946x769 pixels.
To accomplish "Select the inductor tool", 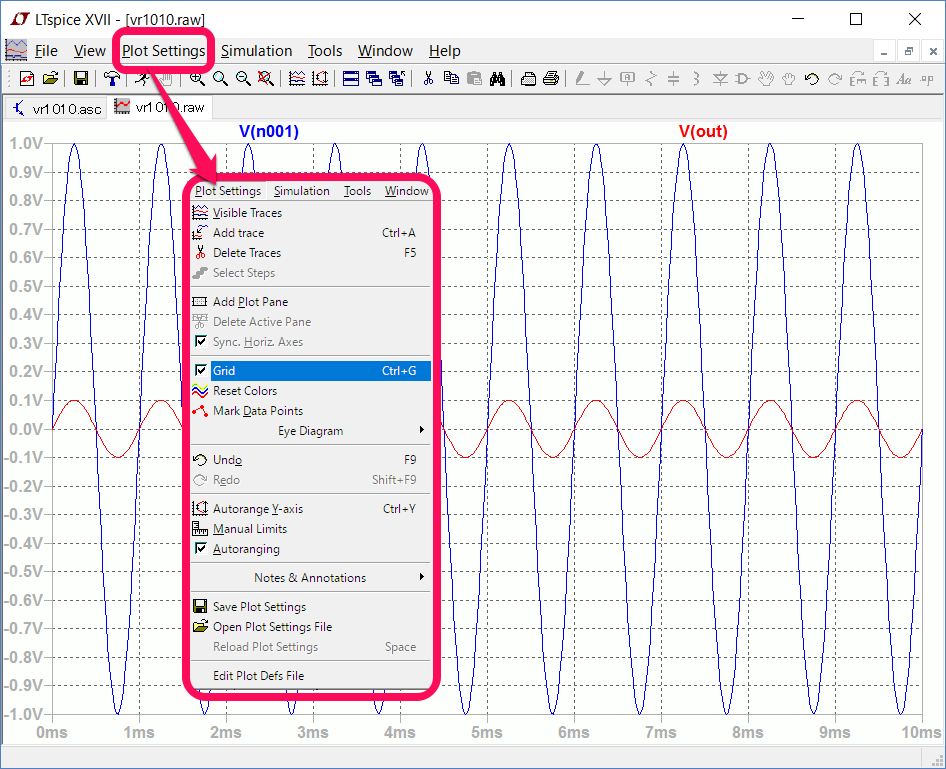I will 696,78.
